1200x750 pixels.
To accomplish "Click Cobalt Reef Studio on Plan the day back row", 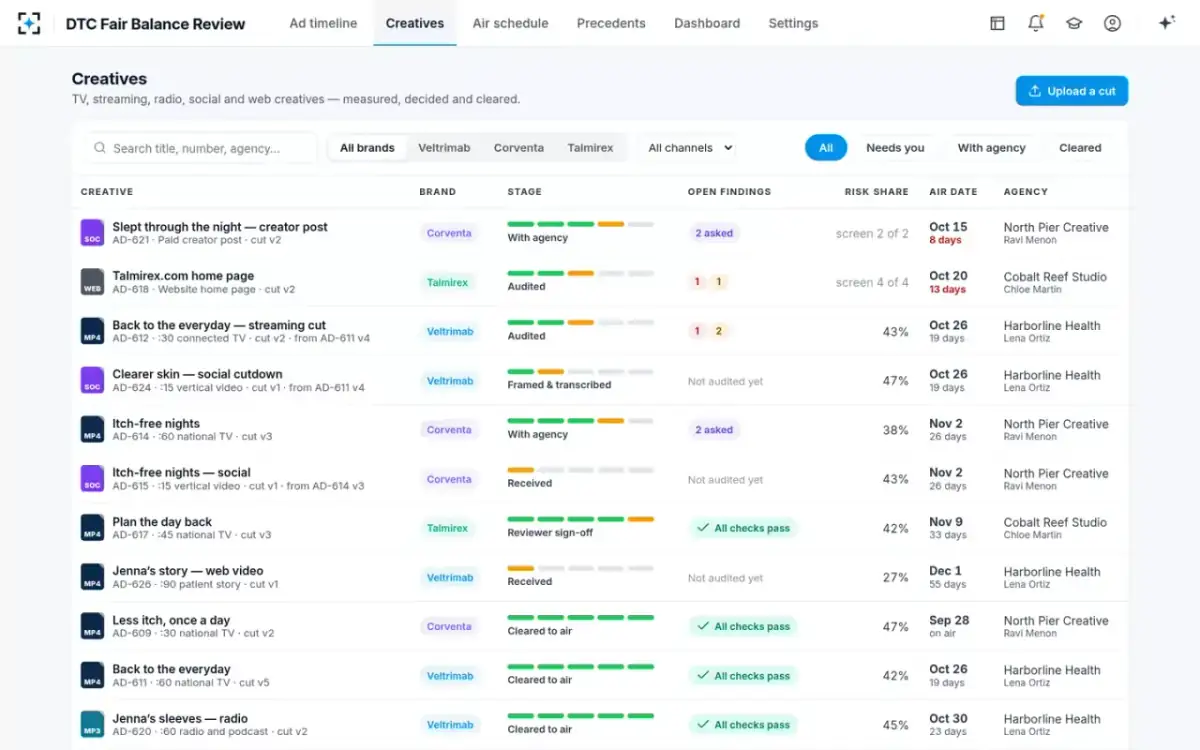I will click(x=1055, y=522).
